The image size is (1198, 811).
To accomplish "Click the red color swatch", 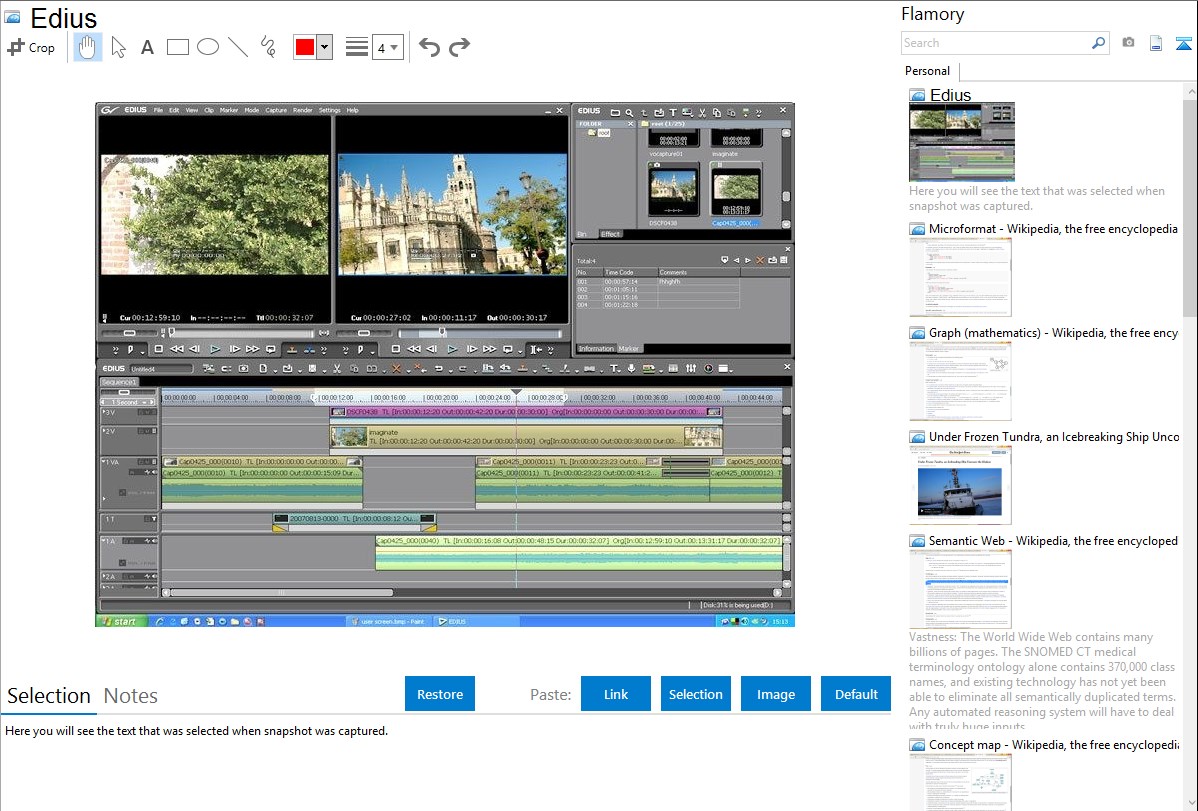I will coord(304,47).
